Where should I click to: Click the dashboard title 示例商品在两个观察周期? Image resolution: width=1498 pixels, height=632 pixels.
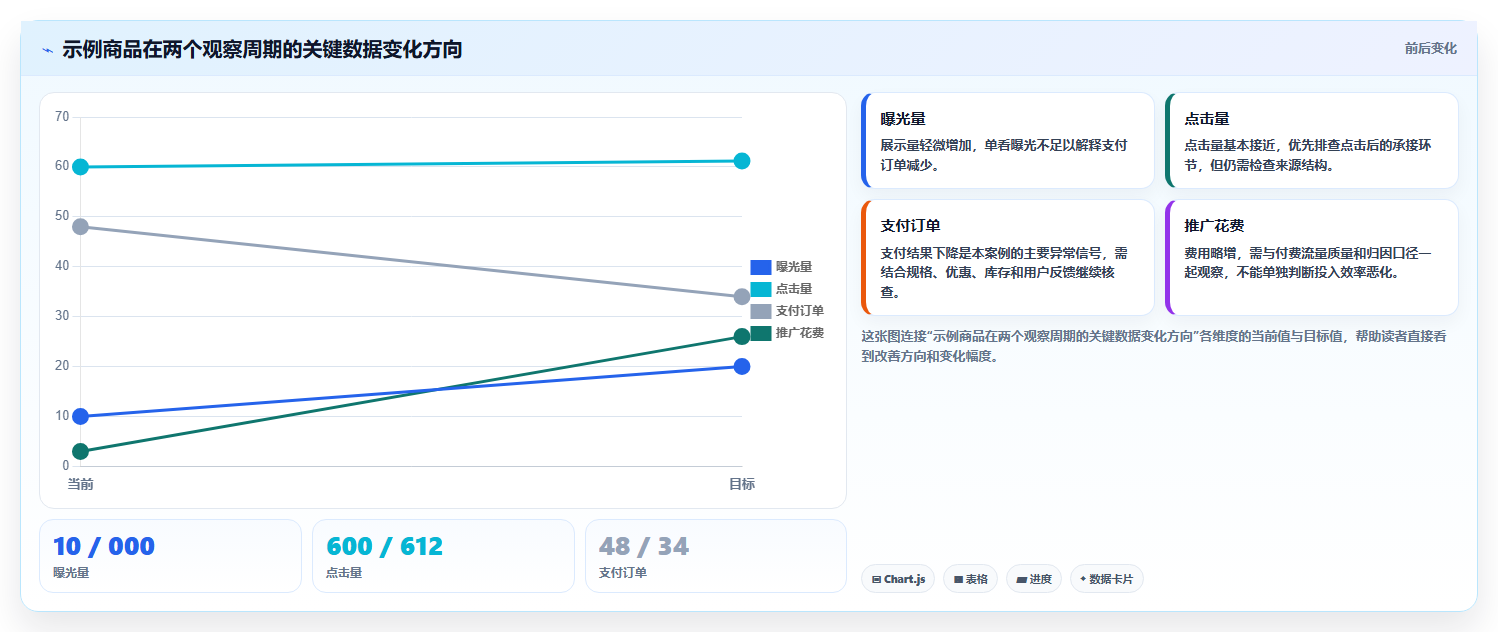click(x=262, y=49)
